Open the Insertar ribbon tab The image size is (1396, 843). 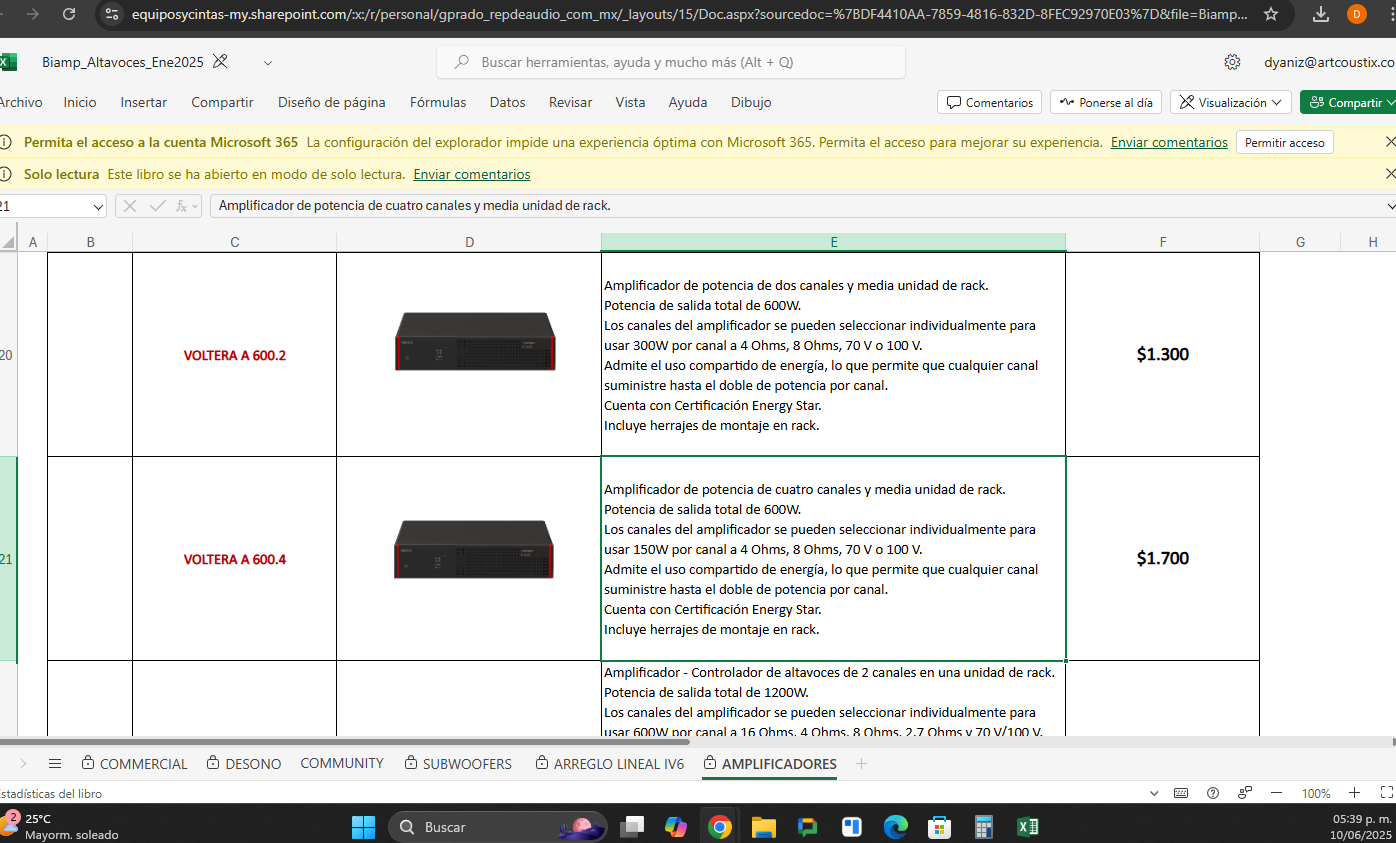click(144, 102)
